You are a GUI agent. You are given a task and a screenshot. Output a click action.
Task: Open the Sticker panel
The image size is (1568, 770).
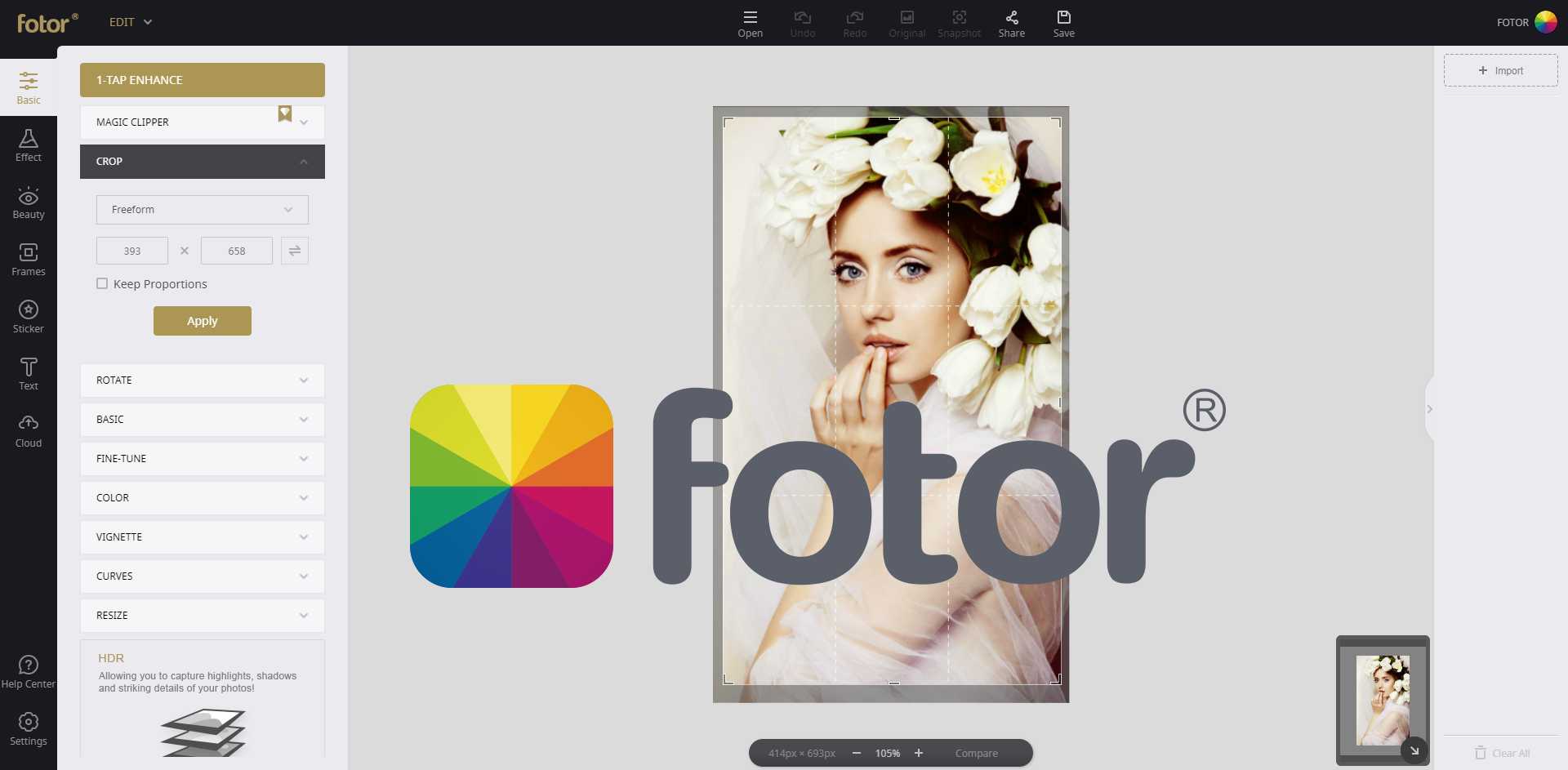point(29,317)
